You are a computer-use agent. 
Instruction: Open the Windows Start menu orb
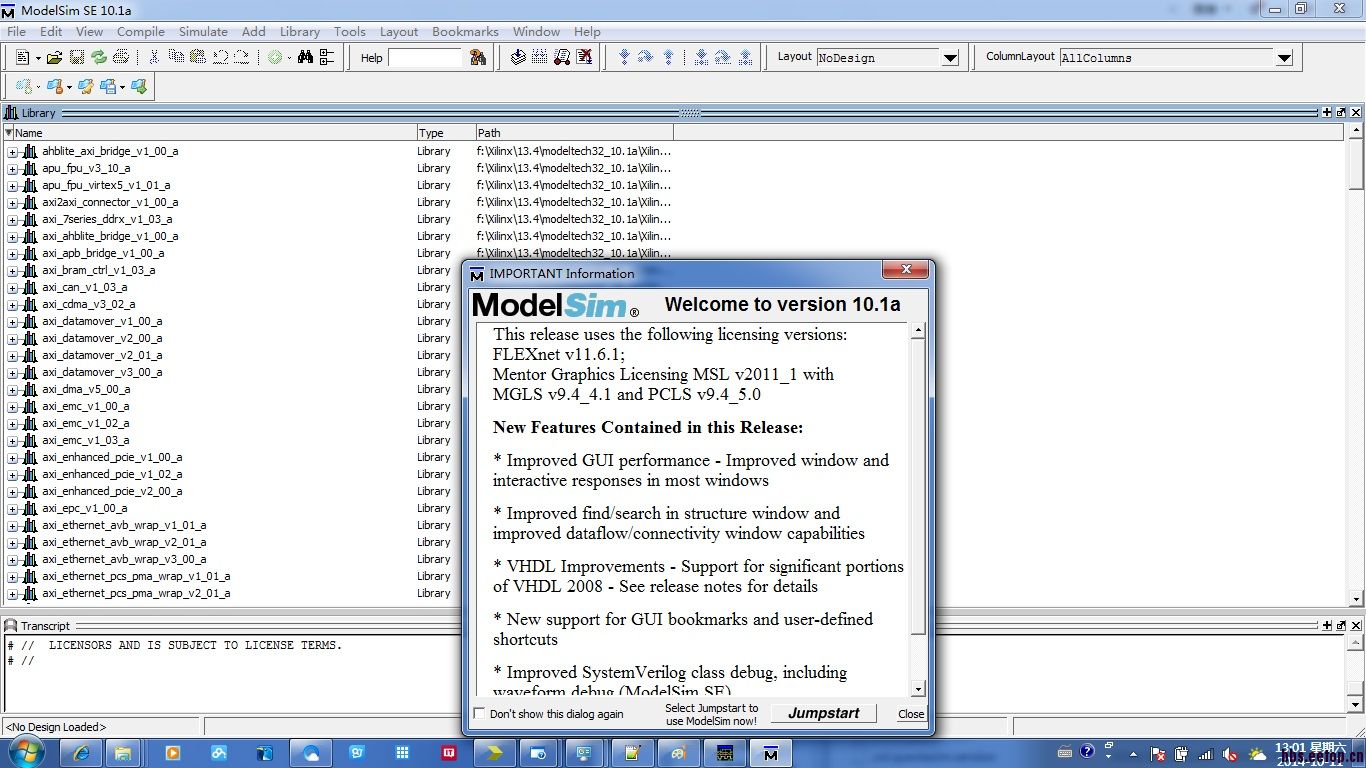tap(24, 752)
